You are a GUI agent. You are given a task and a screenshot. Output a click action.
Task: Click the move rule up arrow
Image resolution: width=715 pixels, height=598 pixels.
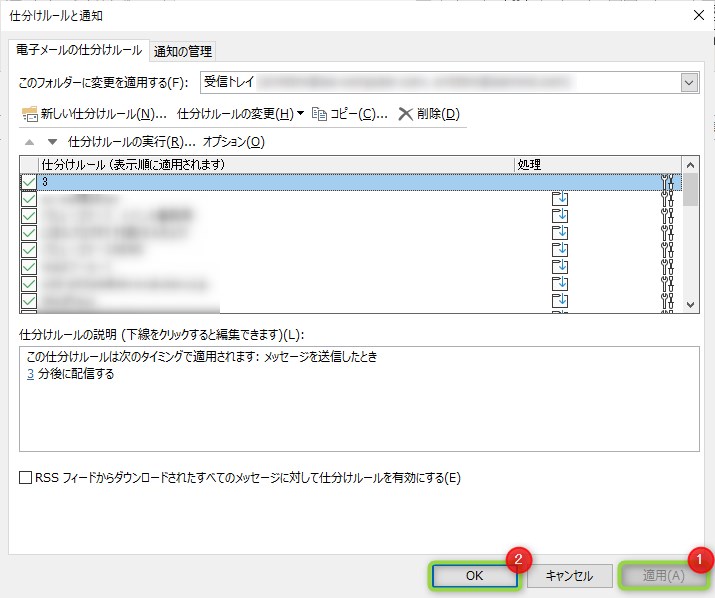click(x=29, y=142)
